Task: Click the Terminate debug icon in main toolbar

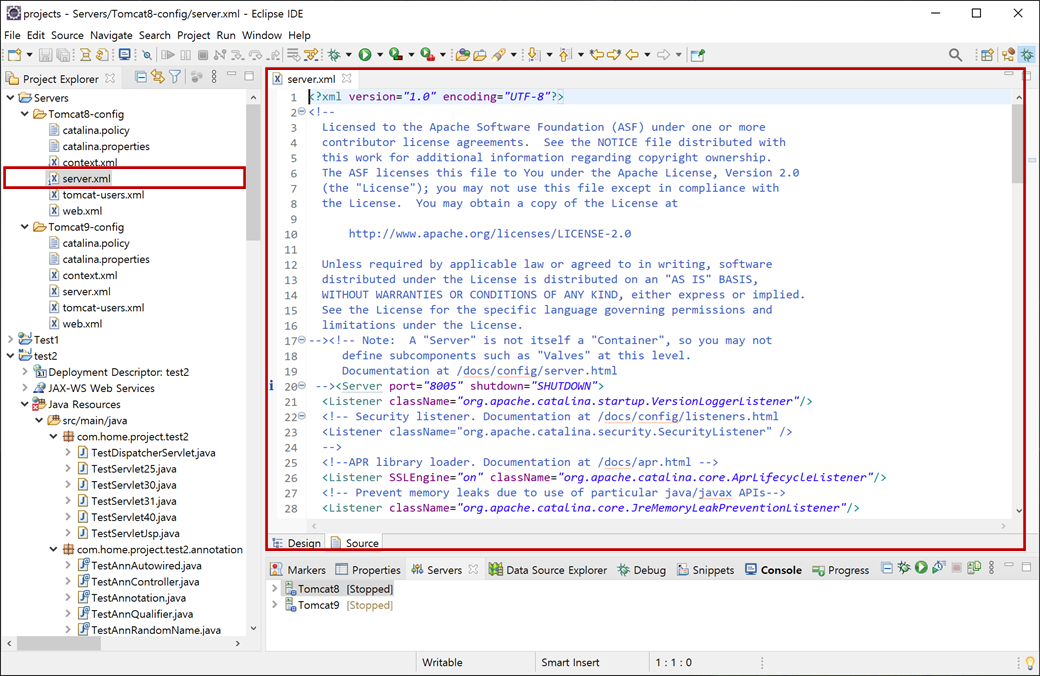Action: pyautogui.click(x=203, y=55)
